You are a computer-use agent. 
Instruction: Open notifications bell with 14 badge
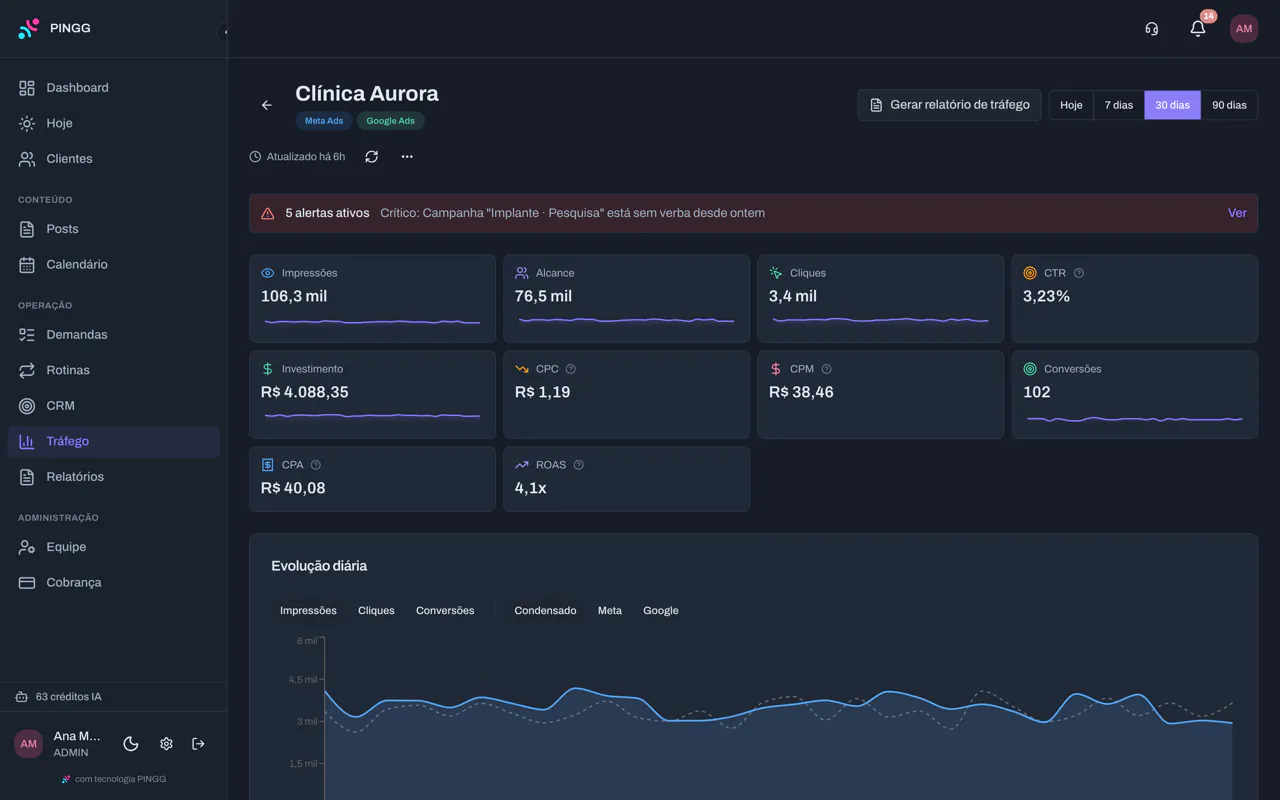[1198, 28]
